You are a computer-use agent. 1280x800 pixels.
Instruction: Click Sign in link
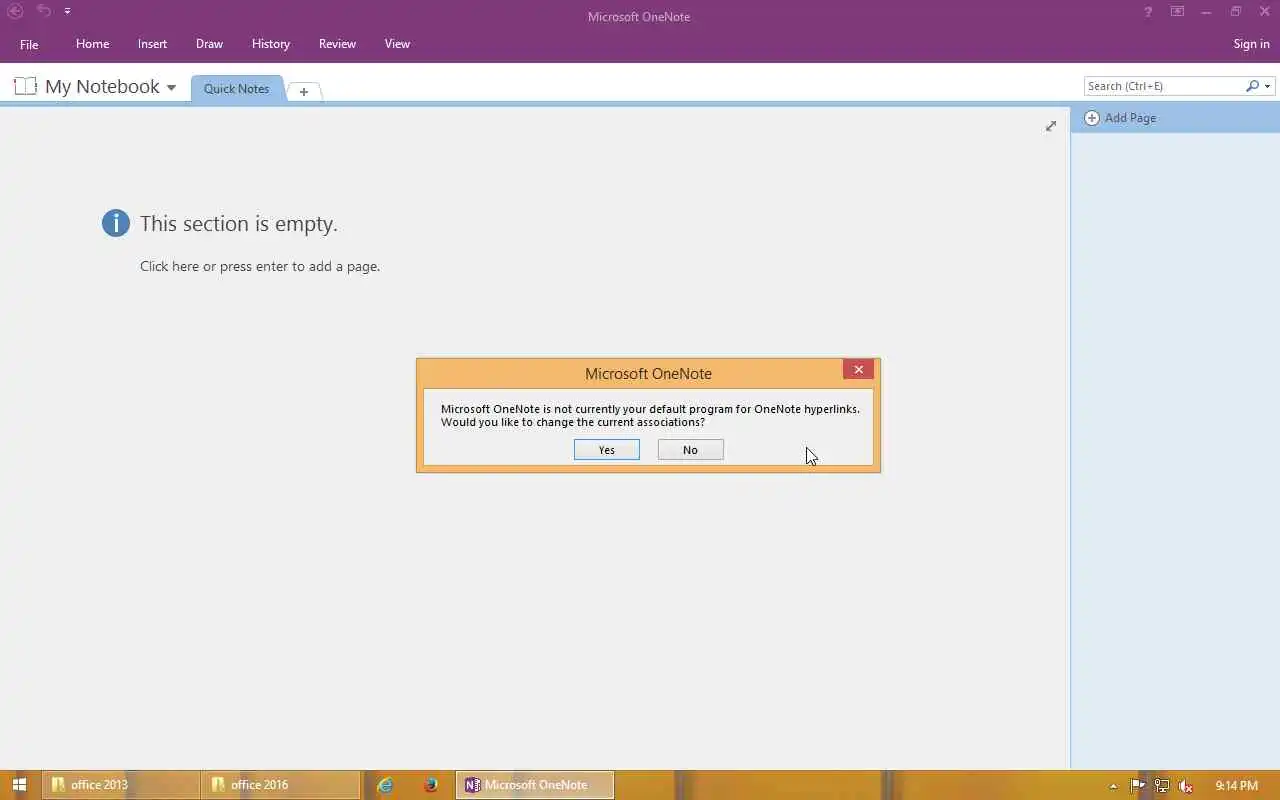[x=1251, y=44]
